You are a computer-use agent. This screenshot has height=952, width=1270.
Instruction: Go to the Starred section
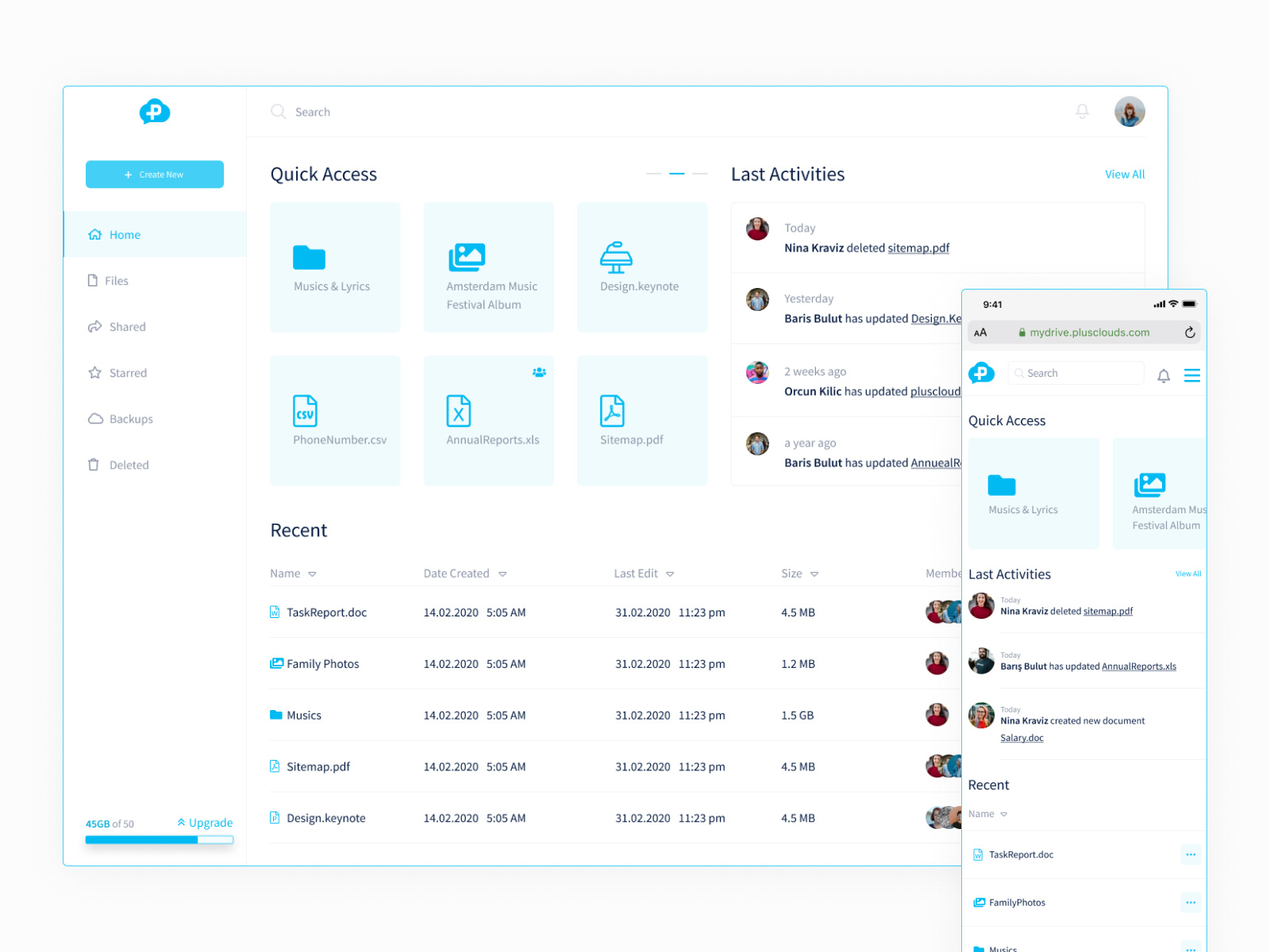click(x=129, y=373)
